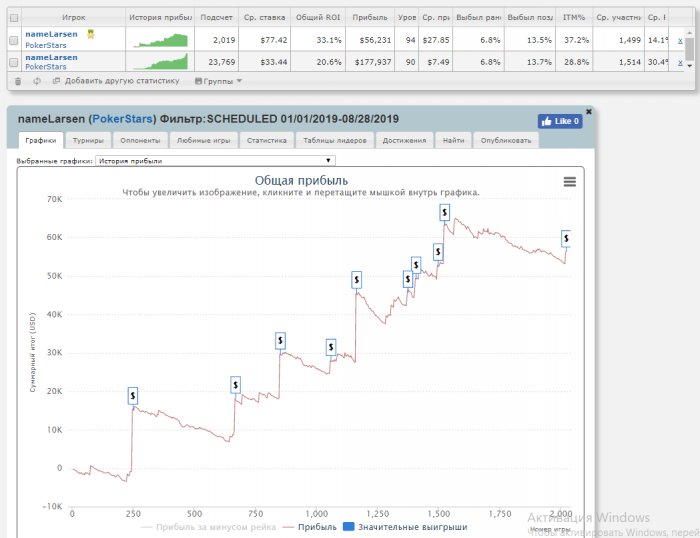
Task: Sort by the Игрок column header
Action: tap(74, 17)
